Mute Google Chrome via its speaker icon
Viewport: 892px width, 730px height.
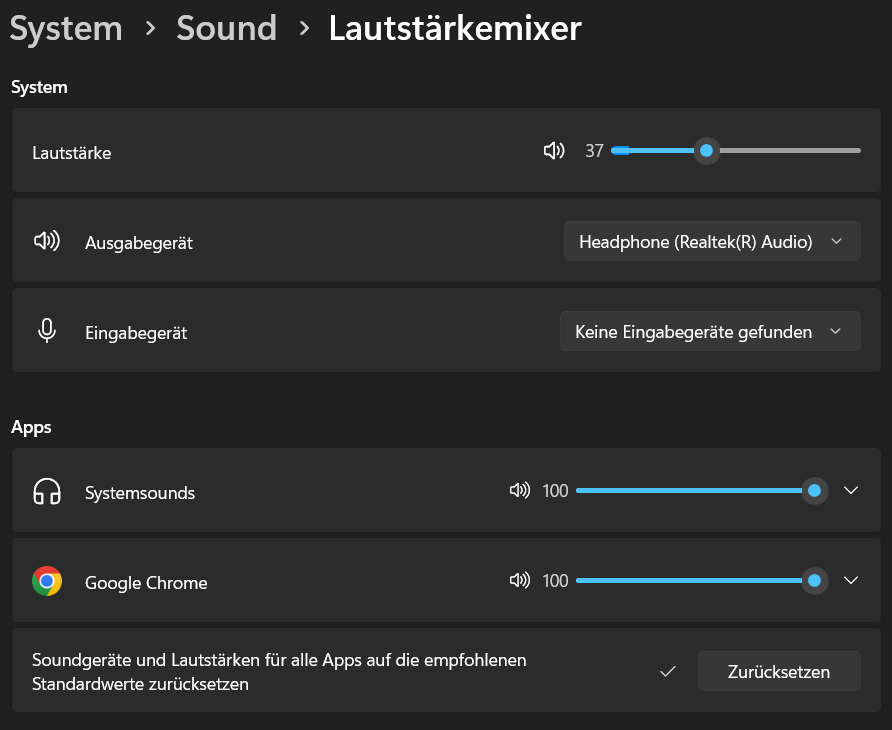point(519,581)
